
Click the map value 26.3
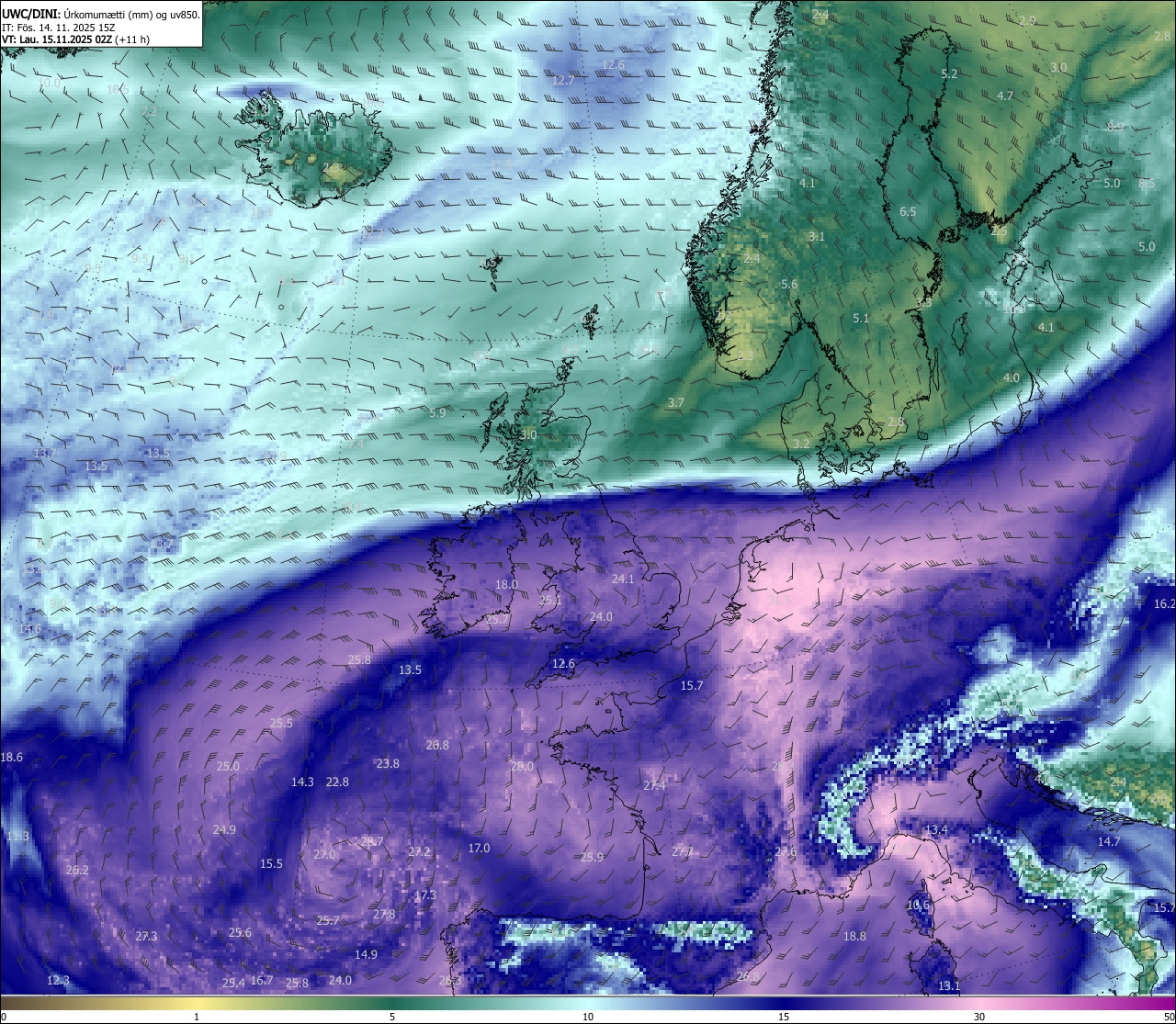coord(450,981)
